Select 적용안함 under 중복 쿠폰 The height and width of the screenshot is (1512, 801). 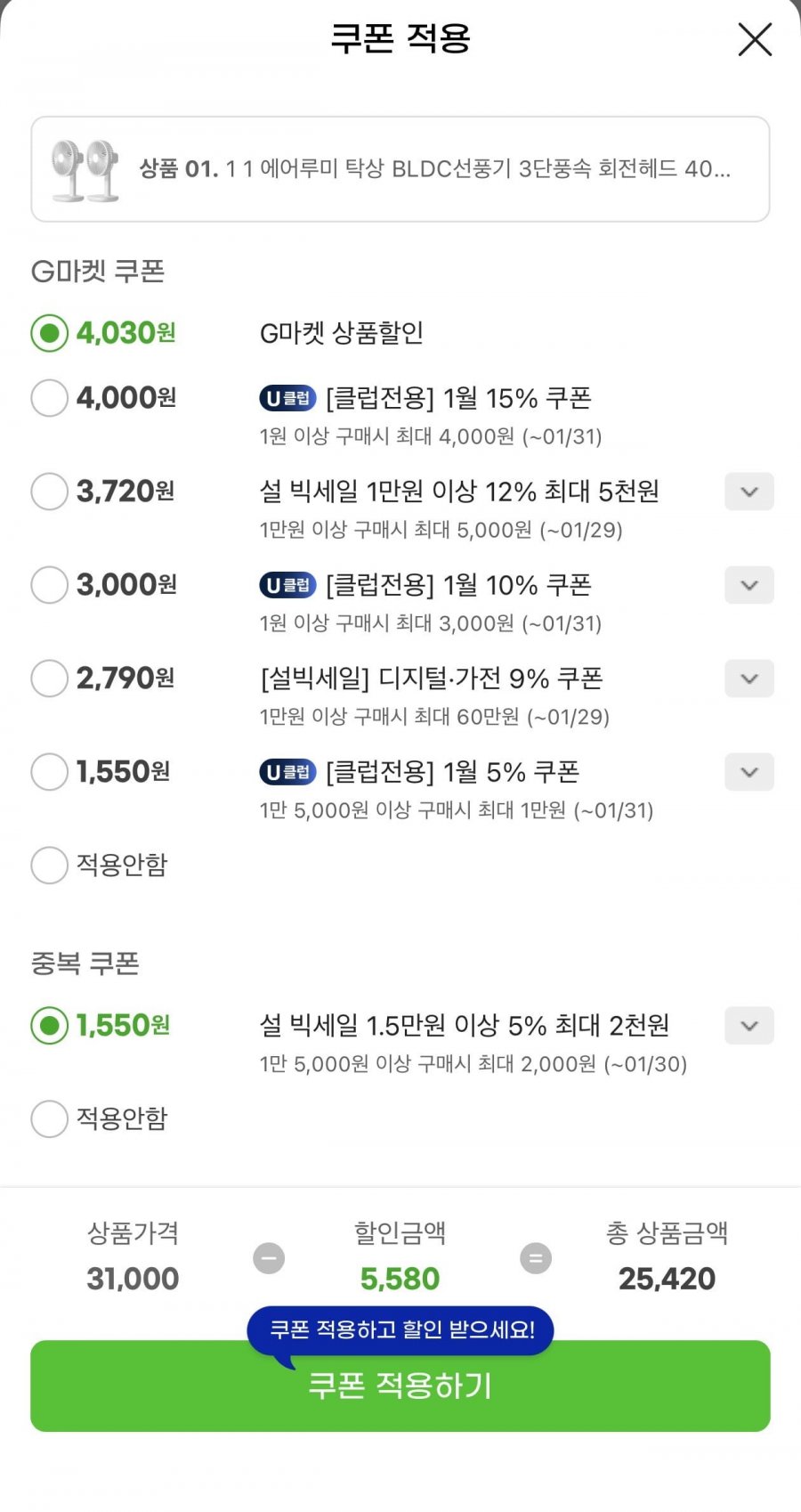(x=50, y=1118)
